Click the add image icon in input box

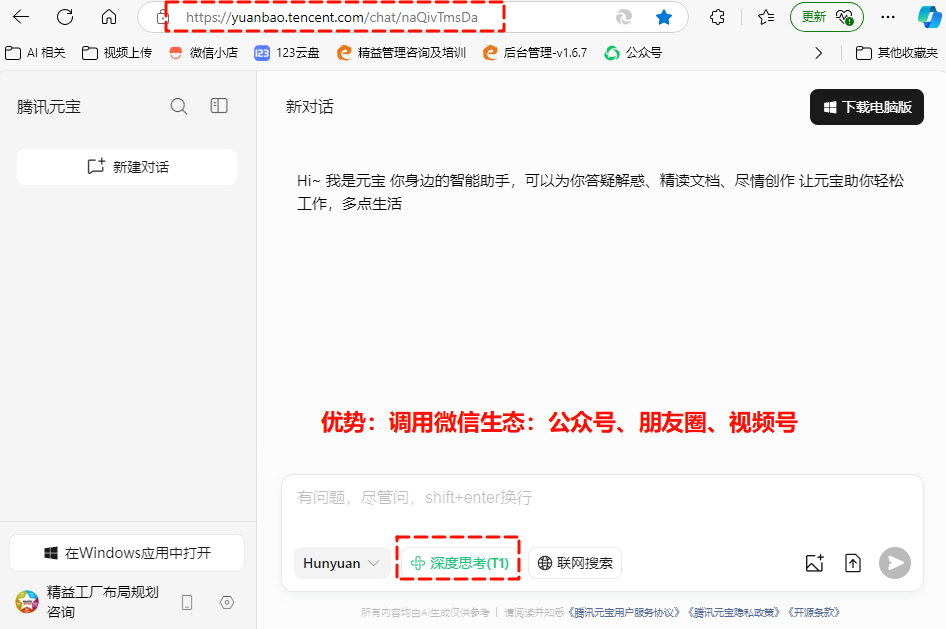click(814, 563)
